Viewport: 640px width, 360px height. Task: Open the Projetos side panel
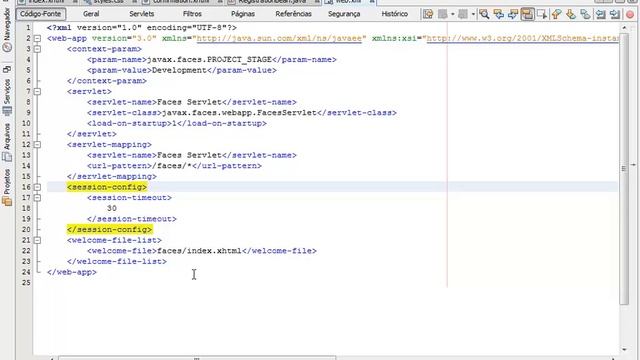click(7, 187)
